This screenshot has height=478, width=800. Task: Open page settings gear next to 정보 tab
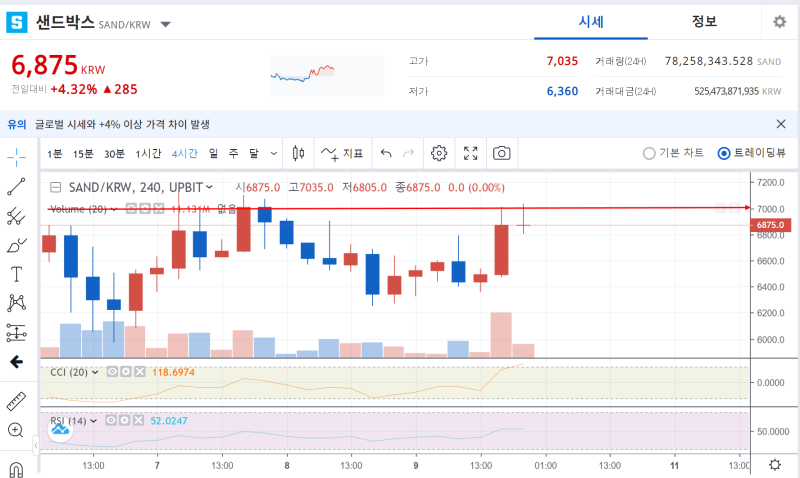click(780, 22)
